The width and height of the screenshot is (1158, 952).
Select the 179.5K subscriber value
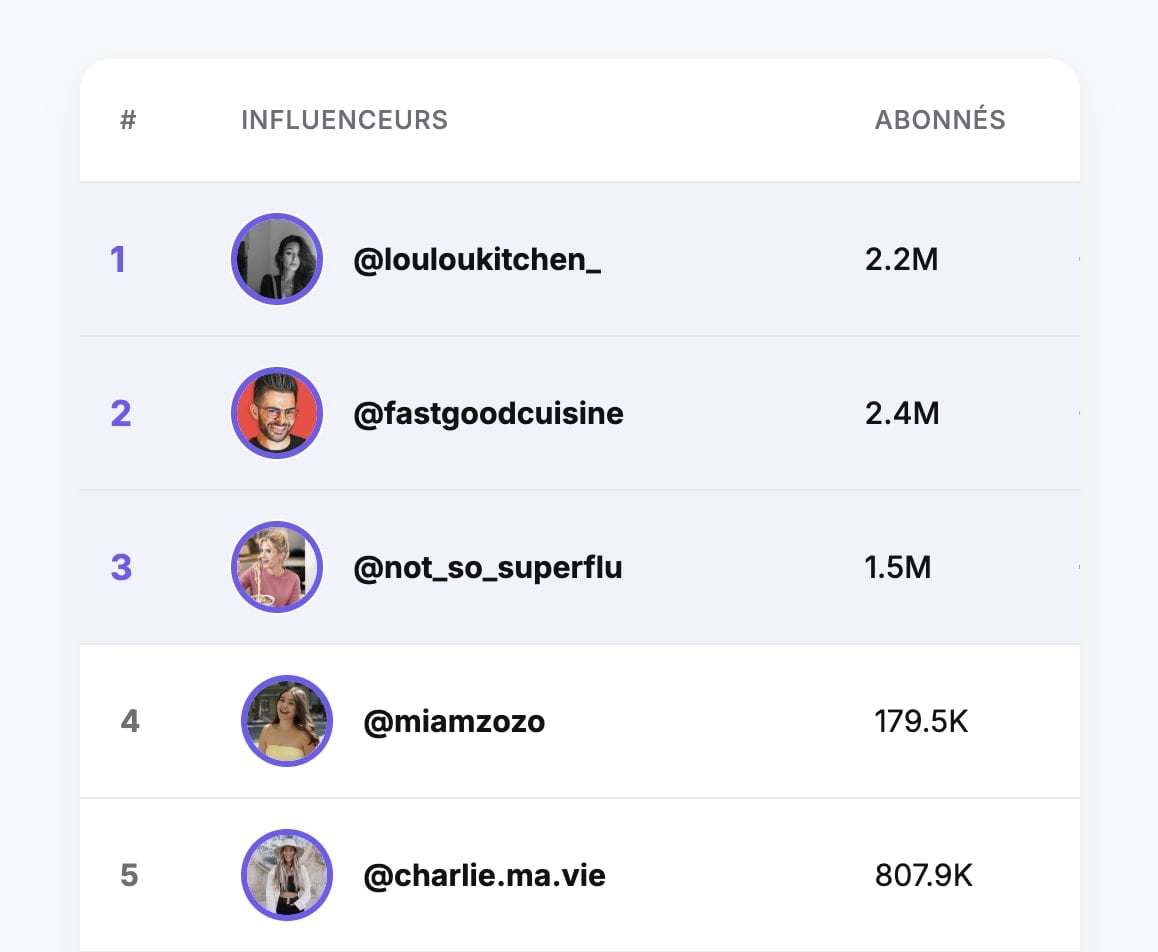pyautogui.click(x=921, y=722)
